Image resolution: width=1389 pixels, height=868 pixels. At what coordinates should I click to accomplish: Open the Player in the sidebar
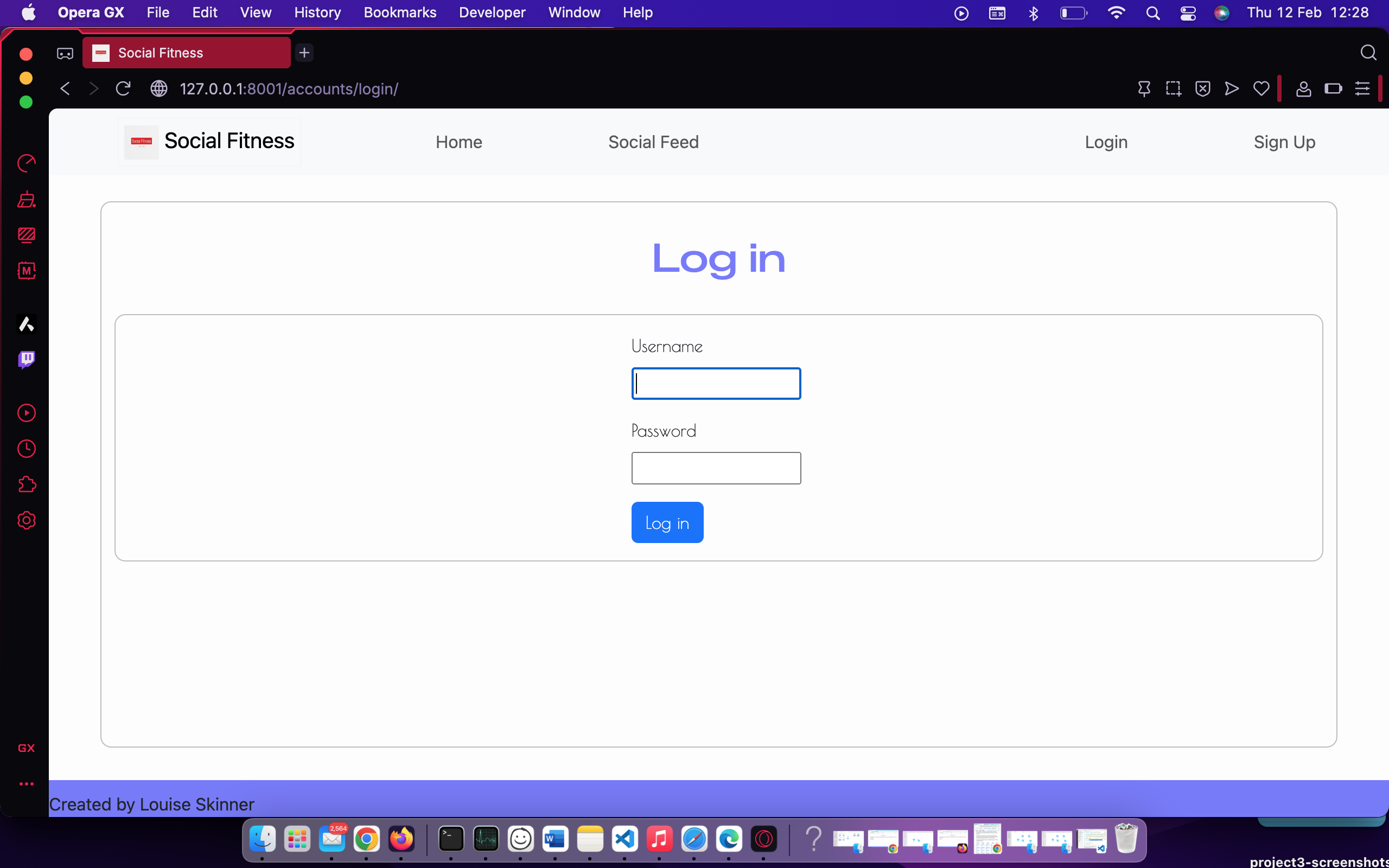27,413
